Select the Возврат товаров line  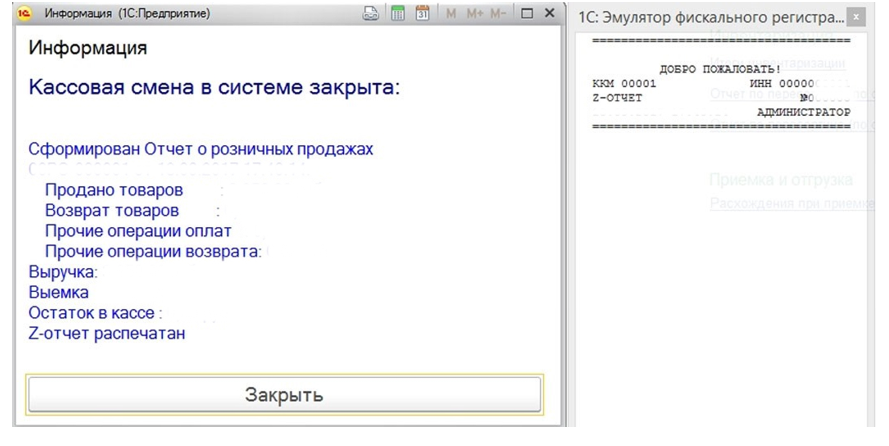point(112,211)
